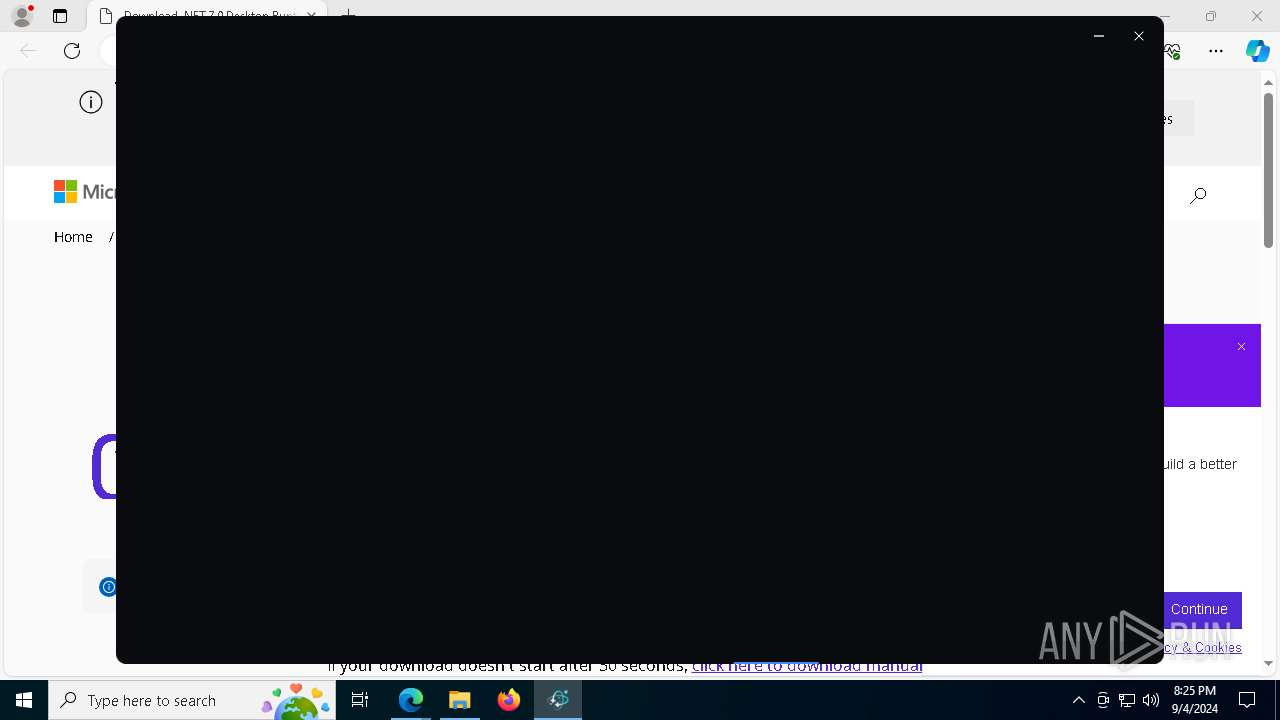The width and height of the screenshot is (1280, 720).
Task: Click the Edge page vertical scrollbar thumb
Action: point(1268,170)
